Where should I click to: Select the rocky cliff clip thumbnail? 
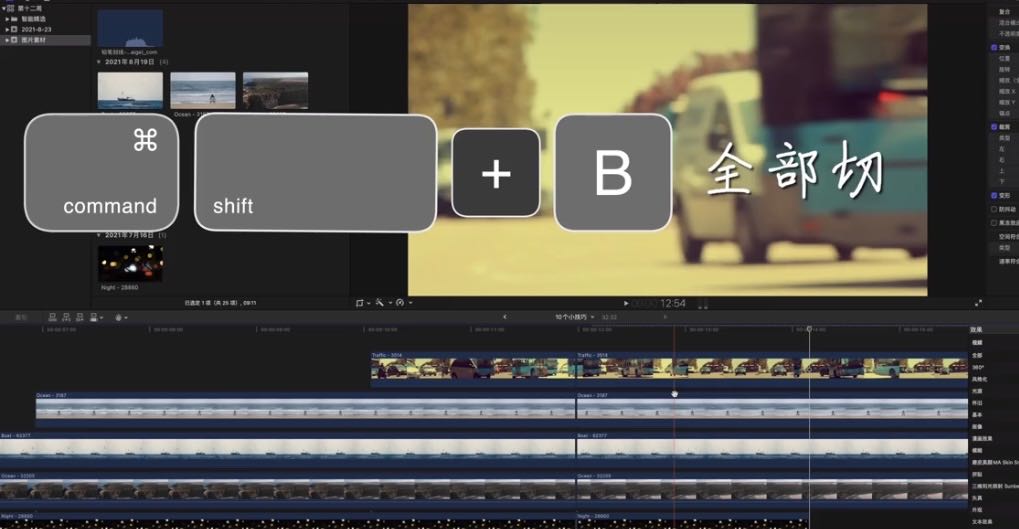276,90
